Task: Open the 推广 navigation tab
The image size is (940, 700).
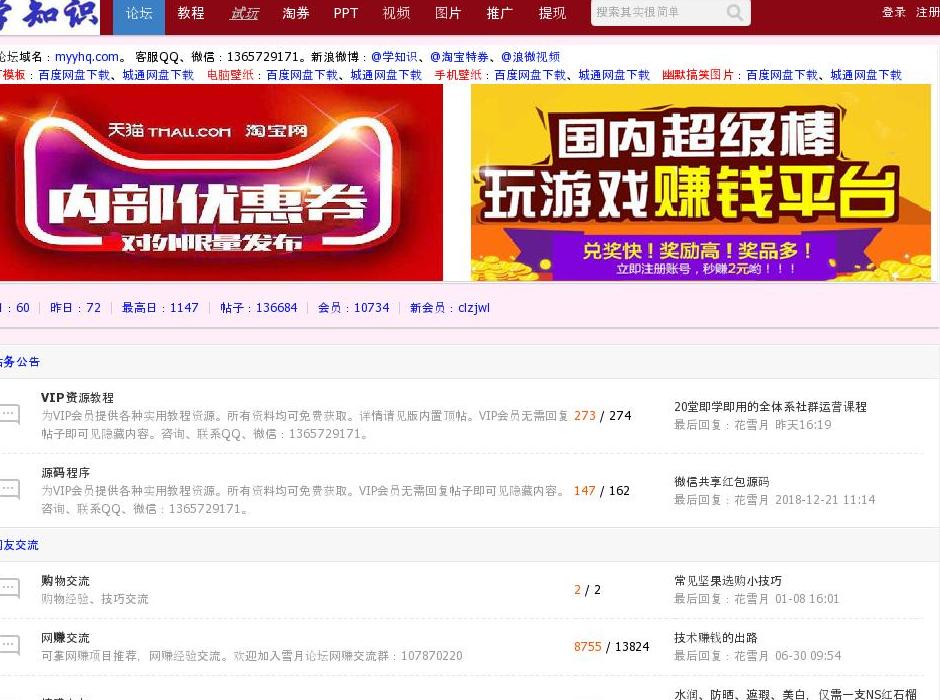Action: (500, 13)
